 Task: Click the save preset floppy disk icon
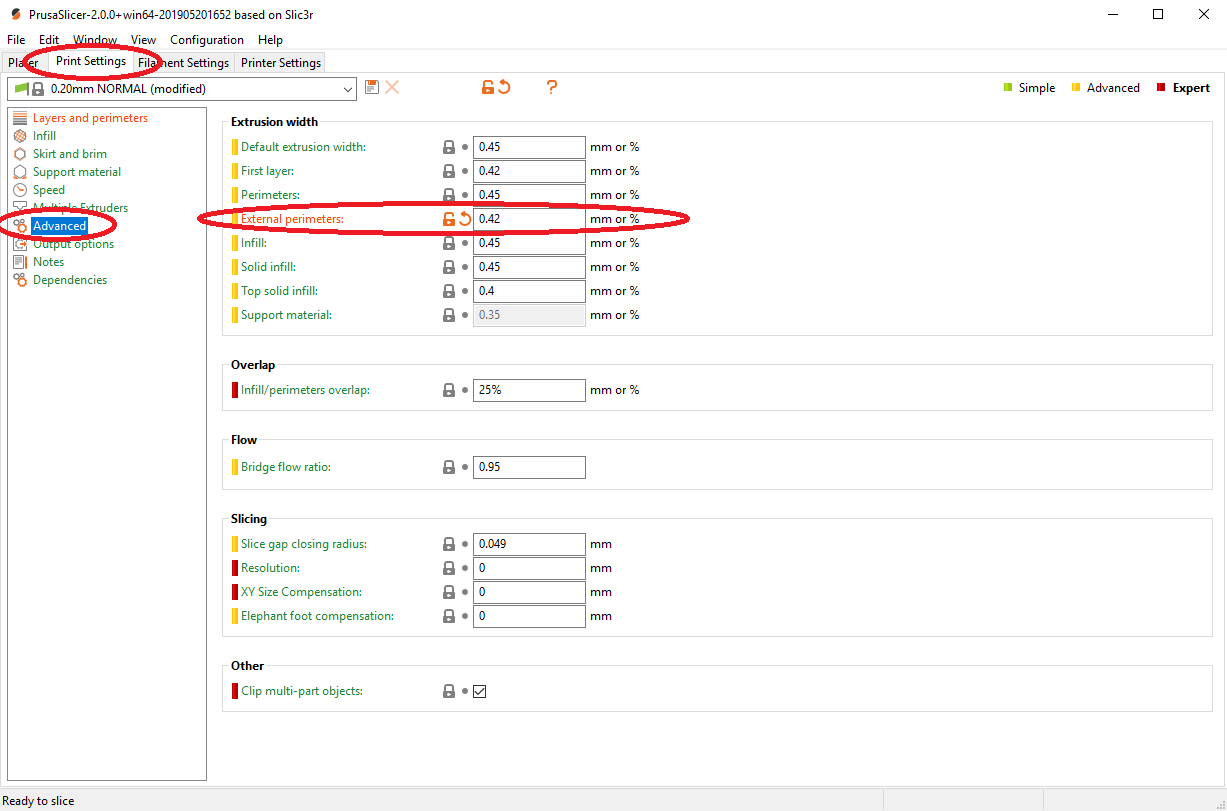click(372, 88)
